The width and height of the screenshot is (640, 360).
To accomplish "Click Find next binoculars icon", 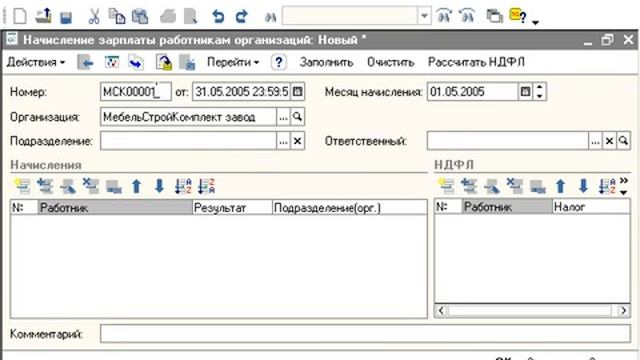I will tap(444, 16).
